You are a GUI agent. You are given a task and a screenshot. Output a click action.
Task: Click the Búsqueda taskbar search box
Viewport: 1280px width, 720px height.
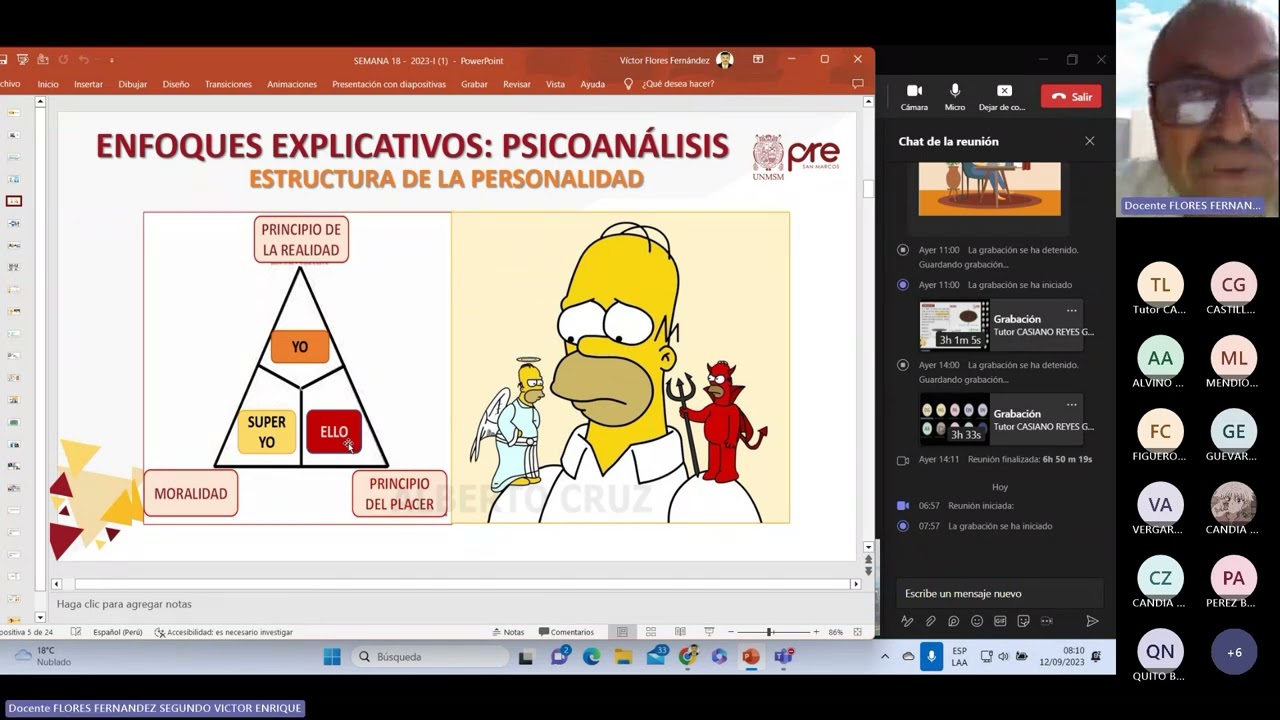432,657
